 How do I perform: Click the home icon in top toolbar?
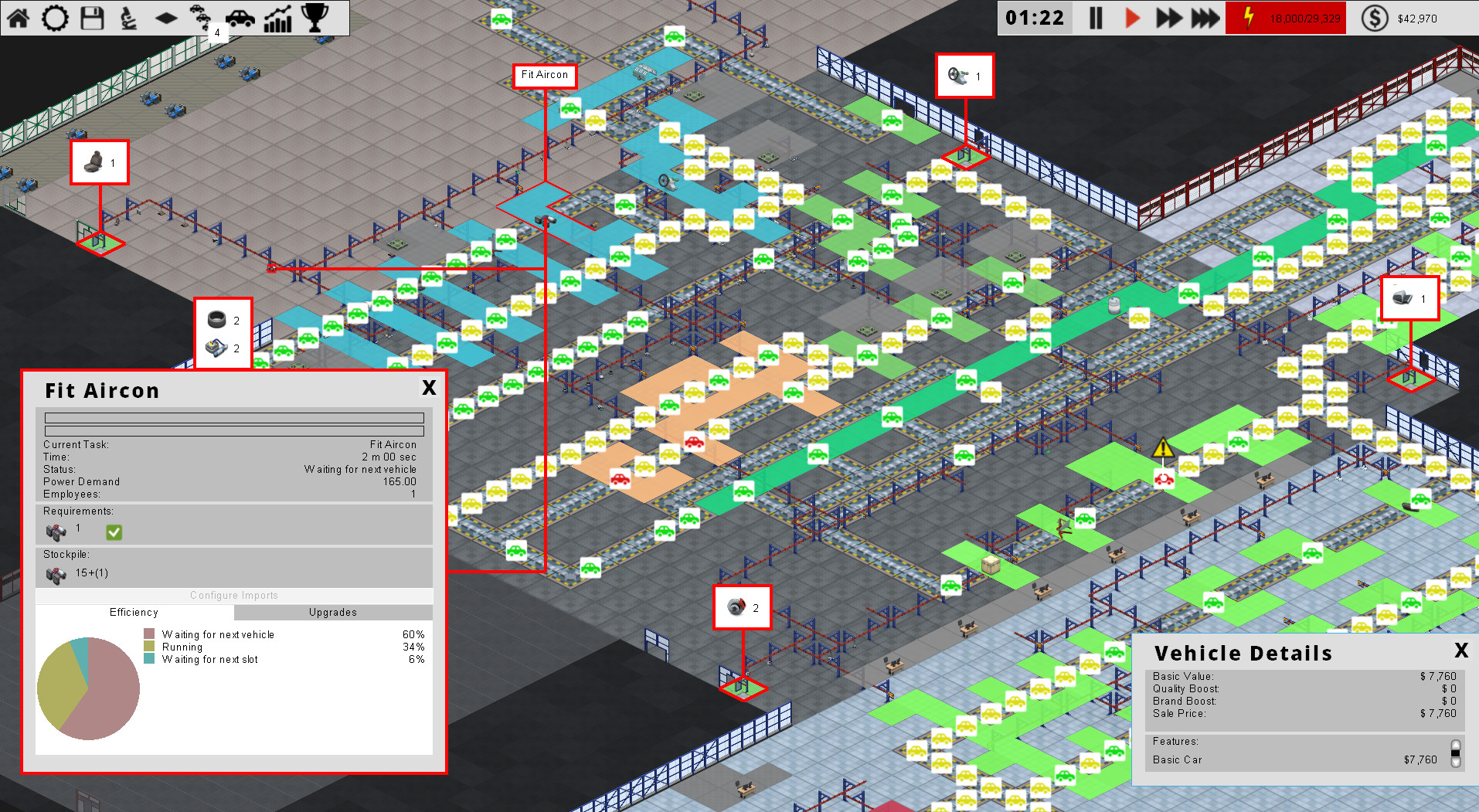[x=18, y=18]
